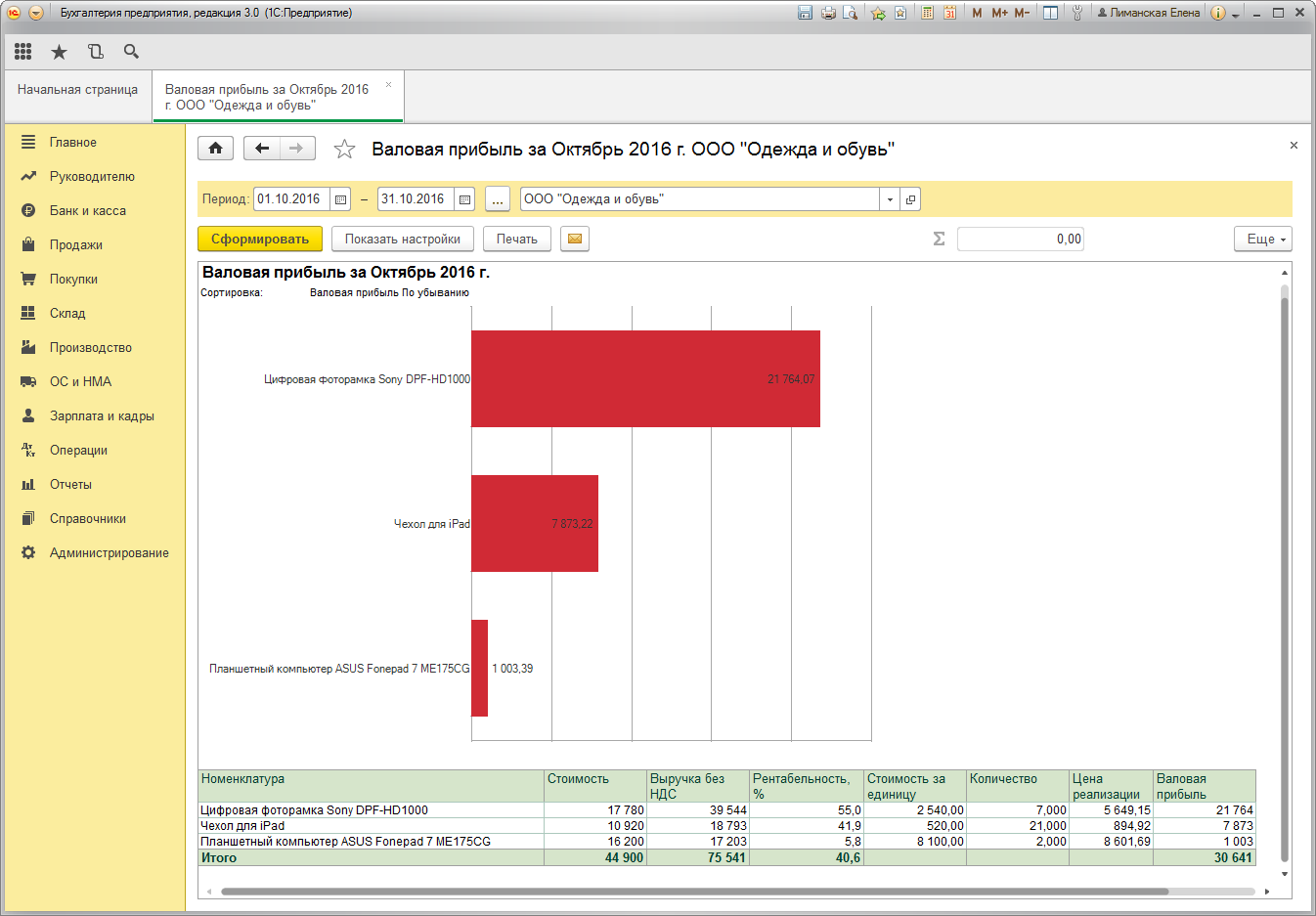Click Показать настройки button
The image size is (1316, 916).
point(402,240)
